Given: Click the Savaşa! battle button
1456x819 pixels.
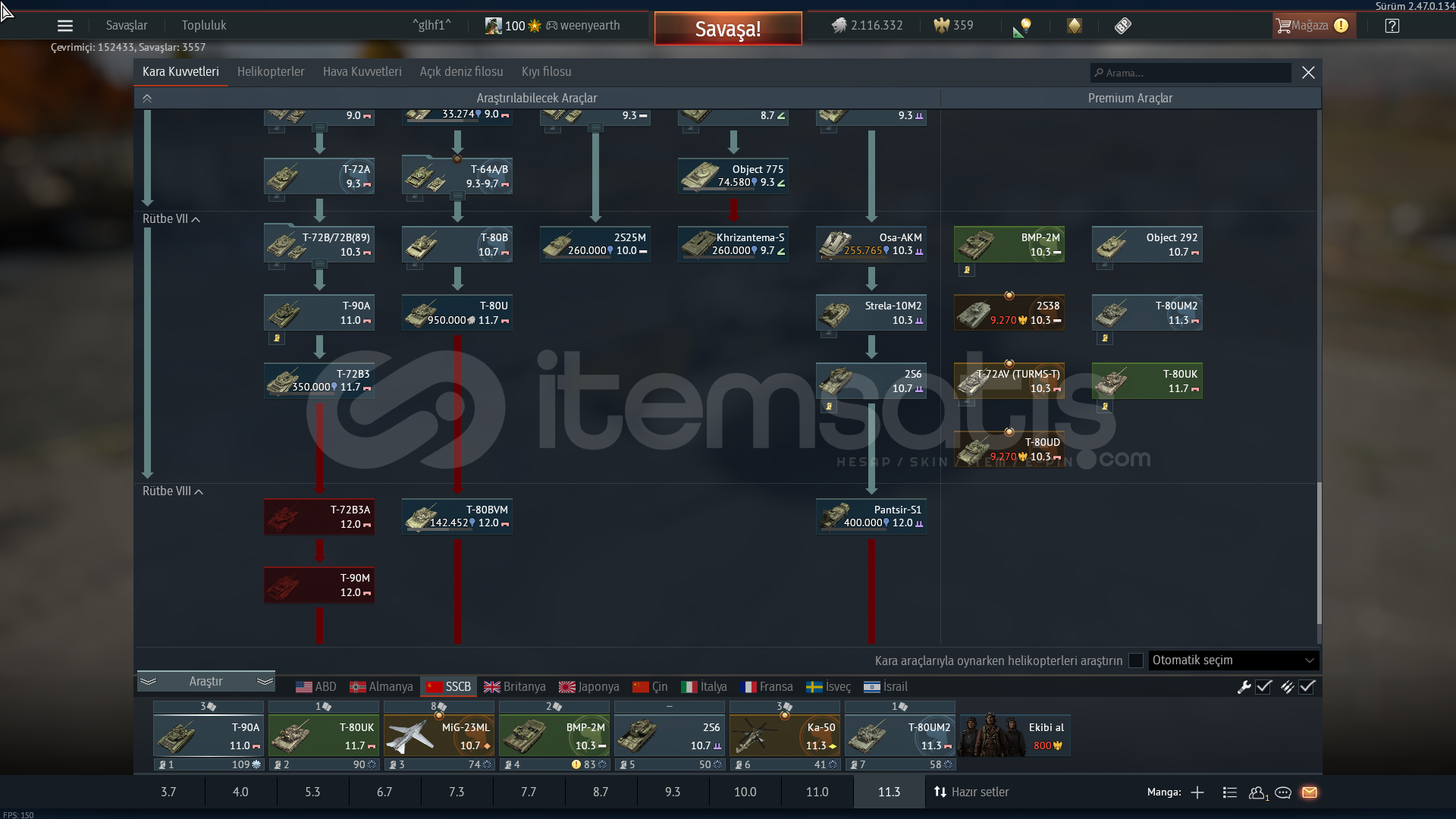Looking at the screenshot, I should 728,29.
